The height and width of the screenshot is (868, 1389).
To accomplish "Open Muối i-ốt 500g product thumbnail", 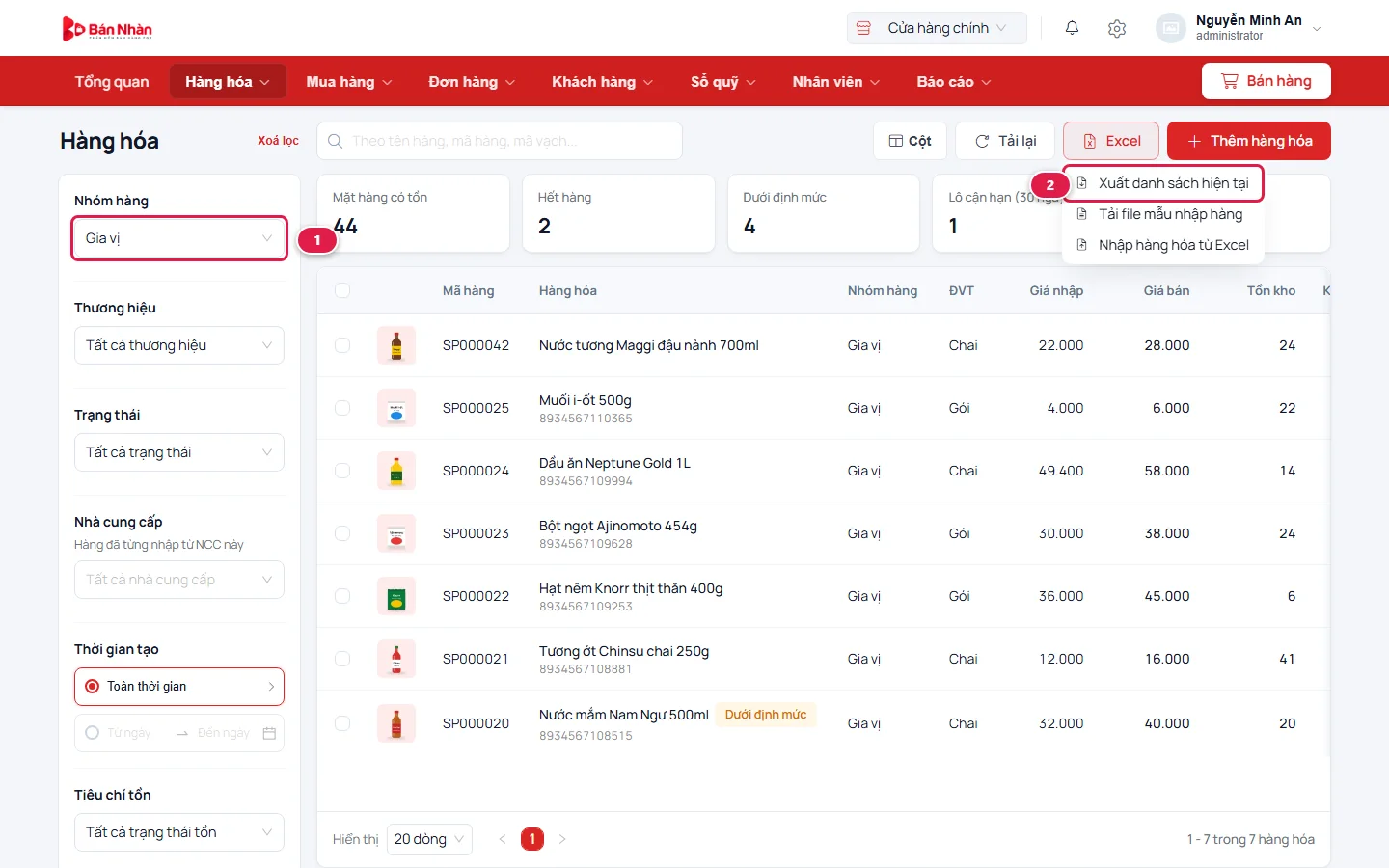I will tap(396, 408).
